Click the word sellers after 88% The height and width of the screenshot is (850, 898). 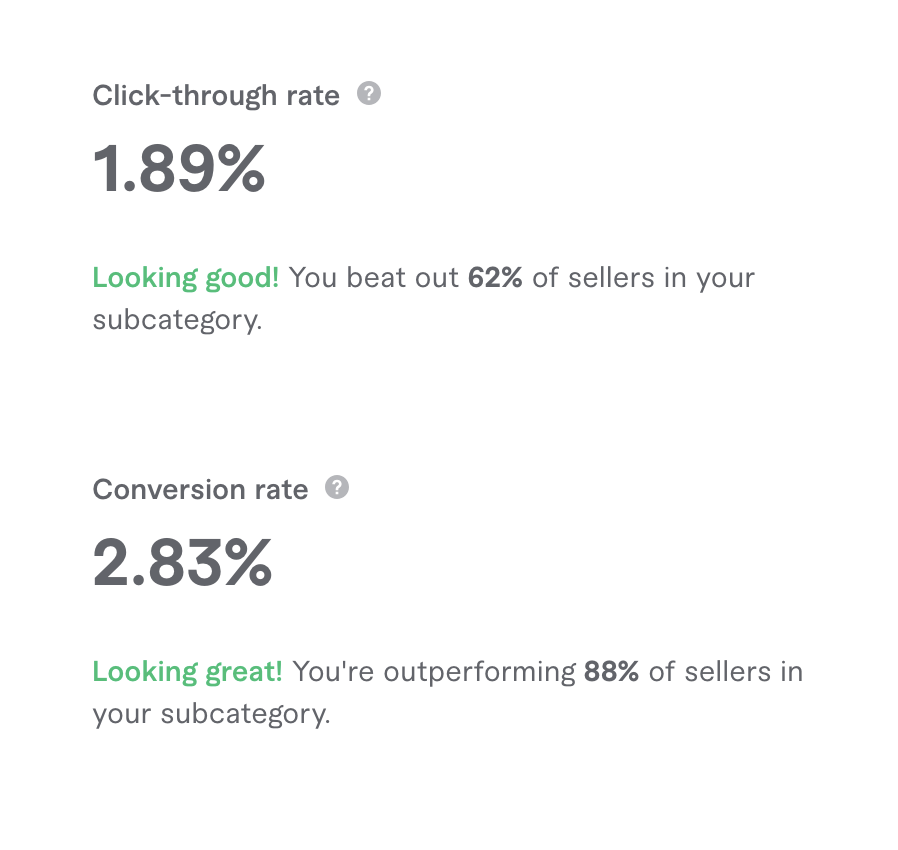(x=727, y=672)
